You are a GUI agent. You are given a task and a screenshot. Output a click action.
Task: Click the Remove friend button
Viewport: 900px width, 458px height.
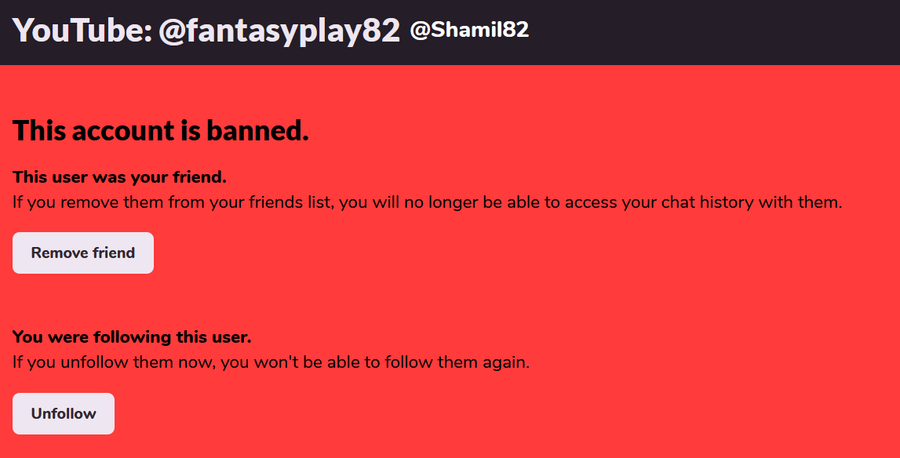tap(83, 253)
